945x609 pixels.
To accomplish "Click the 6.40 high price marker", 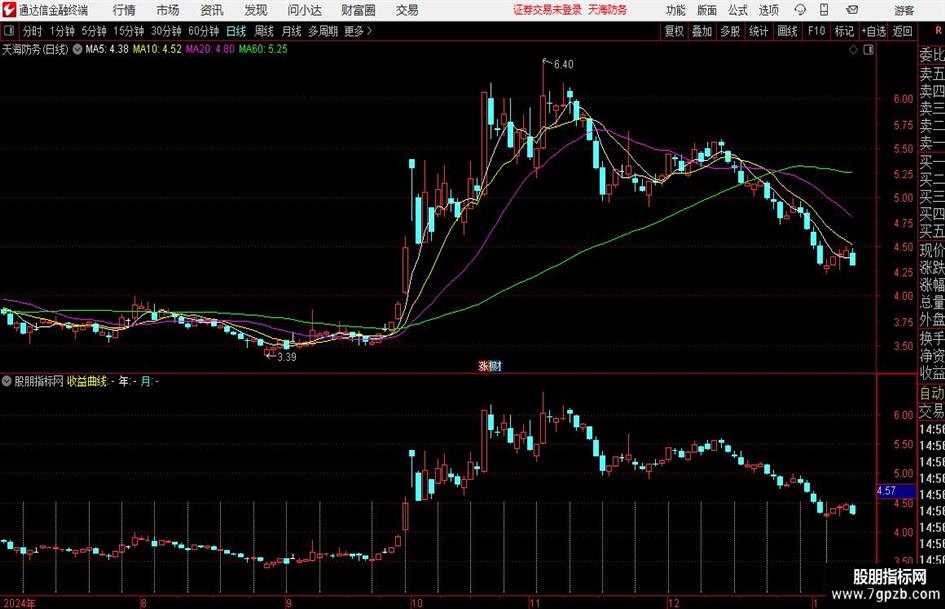I will (x=564, y=64).
